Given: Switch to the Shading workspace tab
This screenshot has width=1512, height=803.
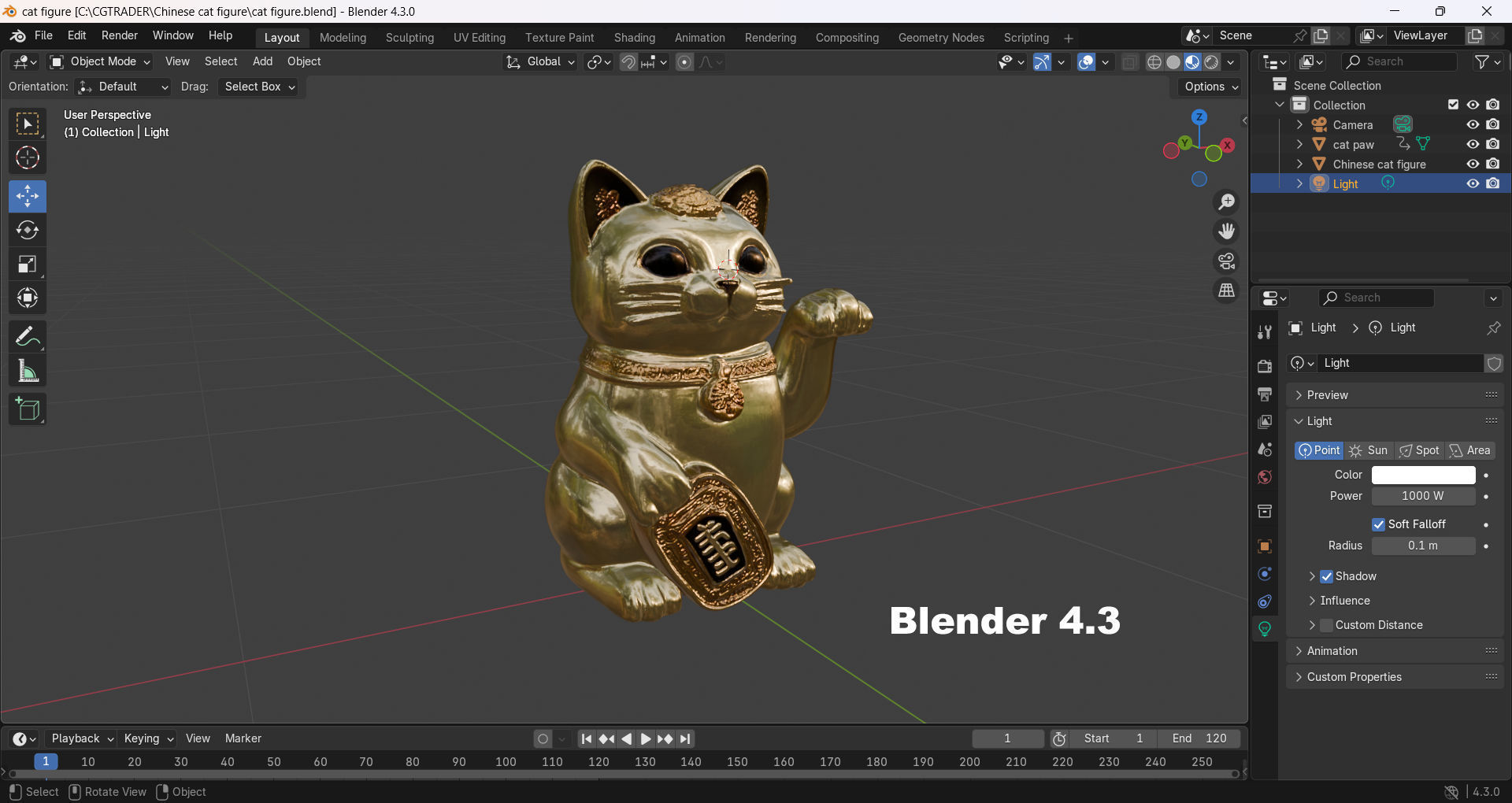Looking at the screenshot, I should [635, 38].
